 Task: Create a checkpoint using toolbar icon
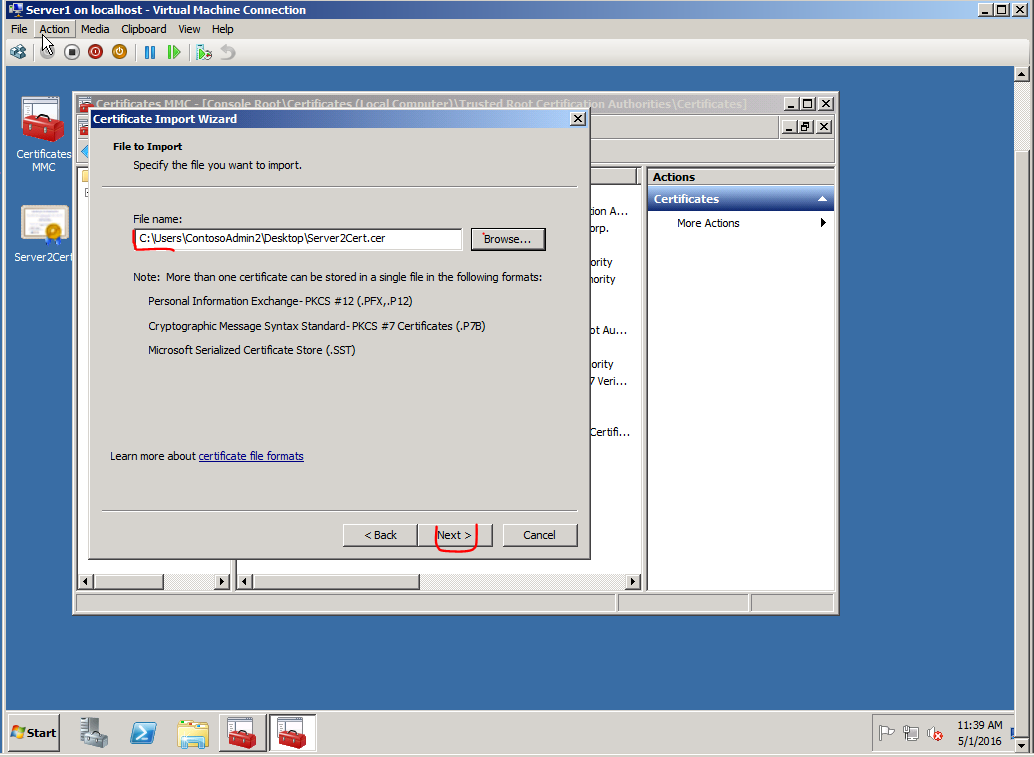(204, 52)
